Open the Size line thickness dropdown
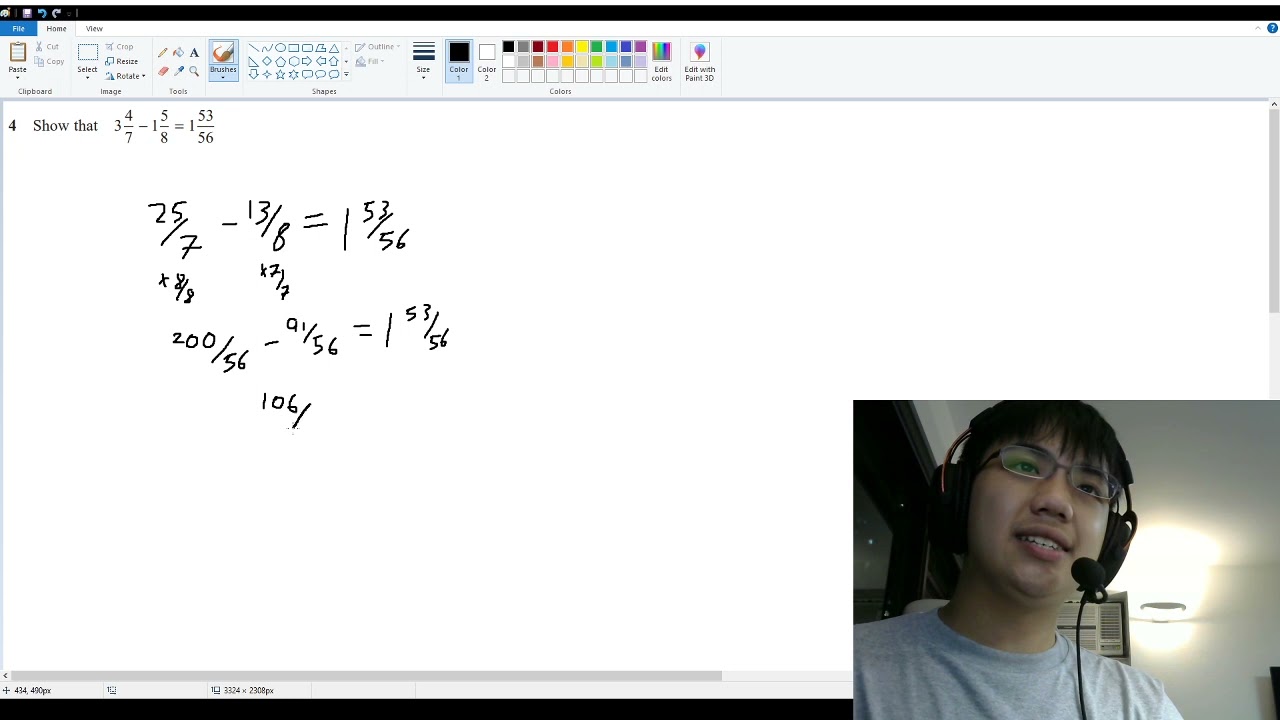The width and height of the screenshot is (1280, 720). coord(424,62)
